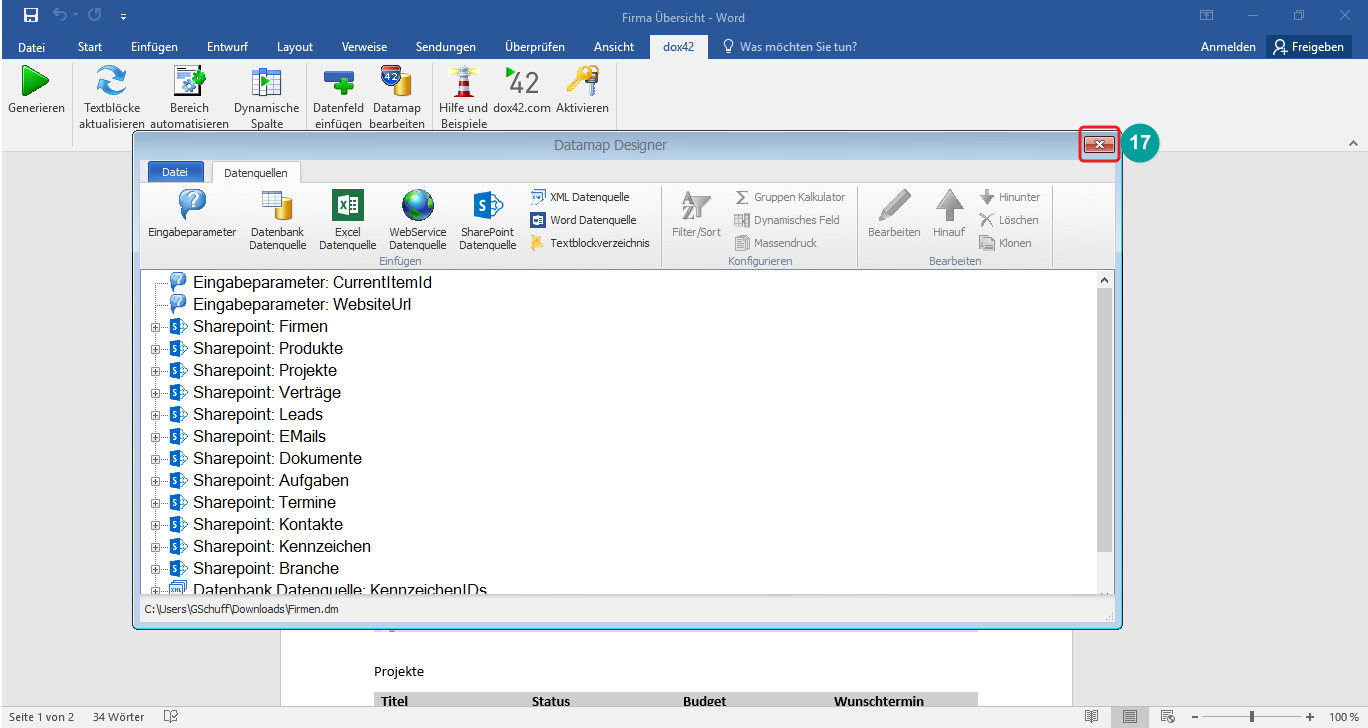The image size is (1368, 728).
Task: Click the green Generieren play icon
Action: click(36, 81)
